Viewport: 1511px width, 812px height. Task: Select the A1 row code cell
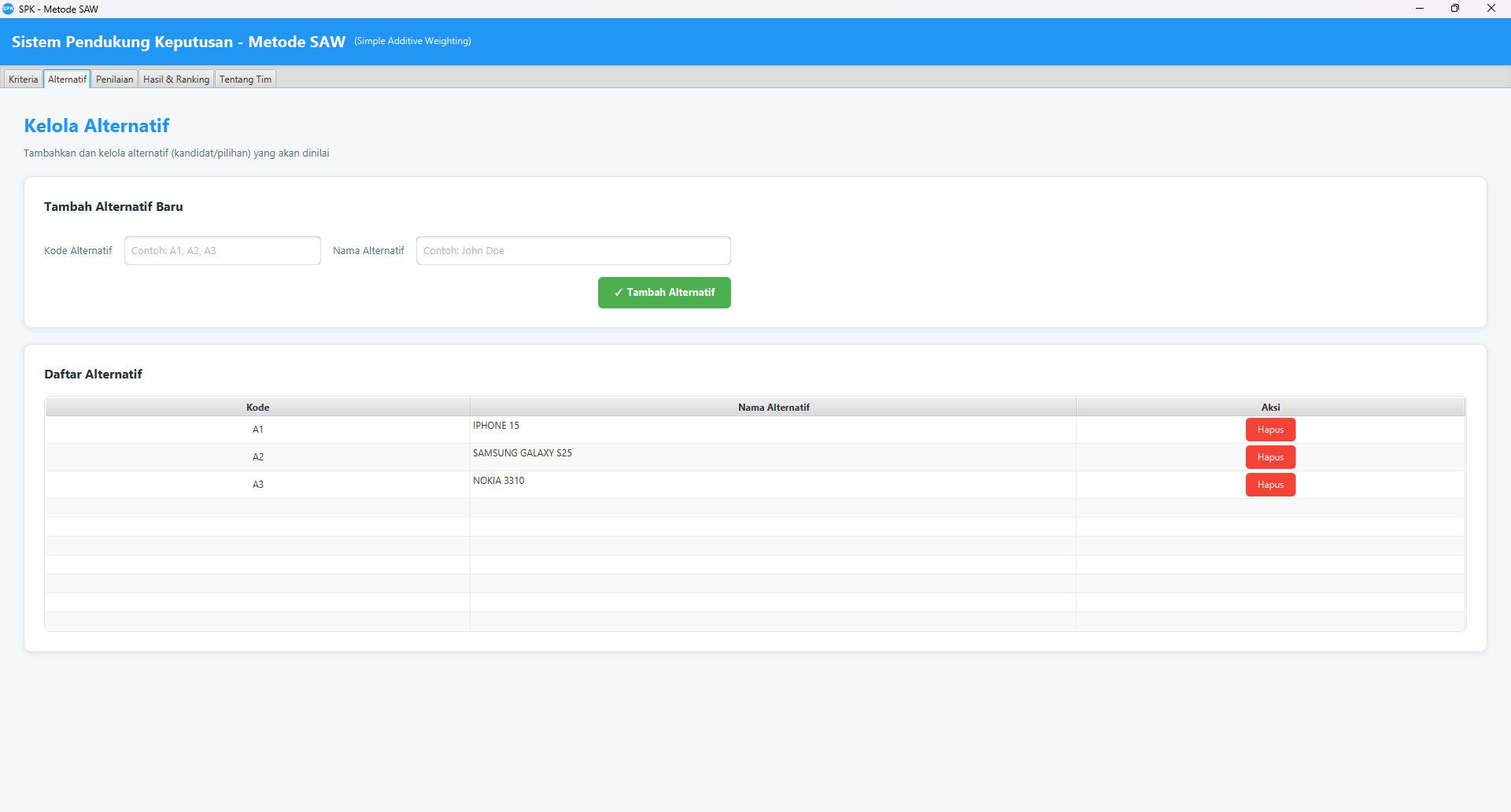coord(258,430)
